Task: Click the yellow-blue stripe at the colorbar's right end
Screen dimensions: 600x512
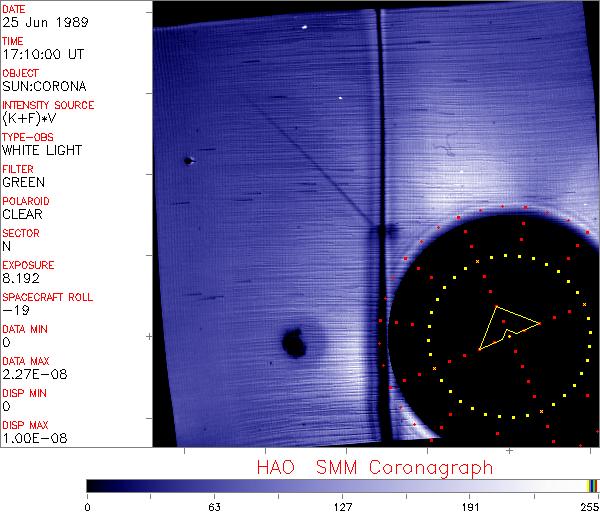Action: click(593, 485)
